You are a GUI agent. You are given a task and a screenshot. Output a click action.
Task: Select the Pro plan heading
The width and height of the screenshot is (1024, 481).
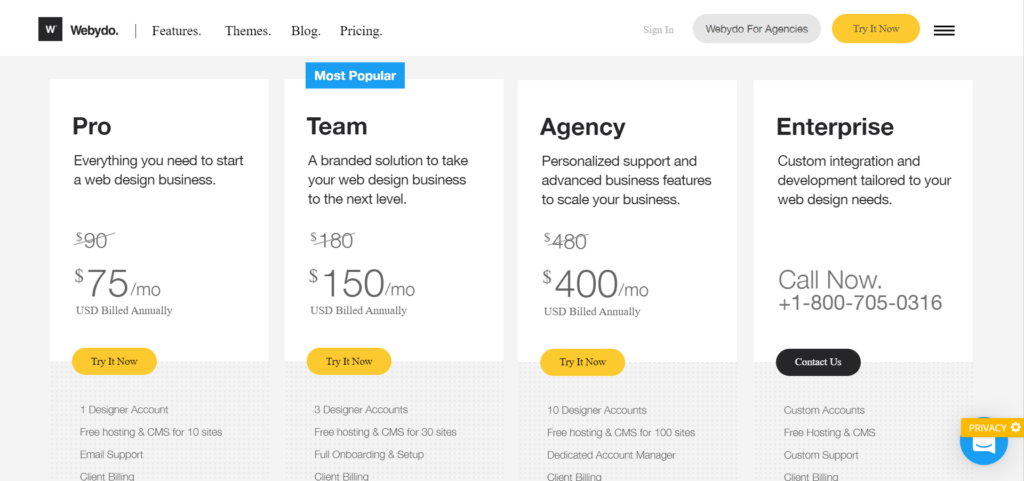pyautogui.click(x=91, y=126)
